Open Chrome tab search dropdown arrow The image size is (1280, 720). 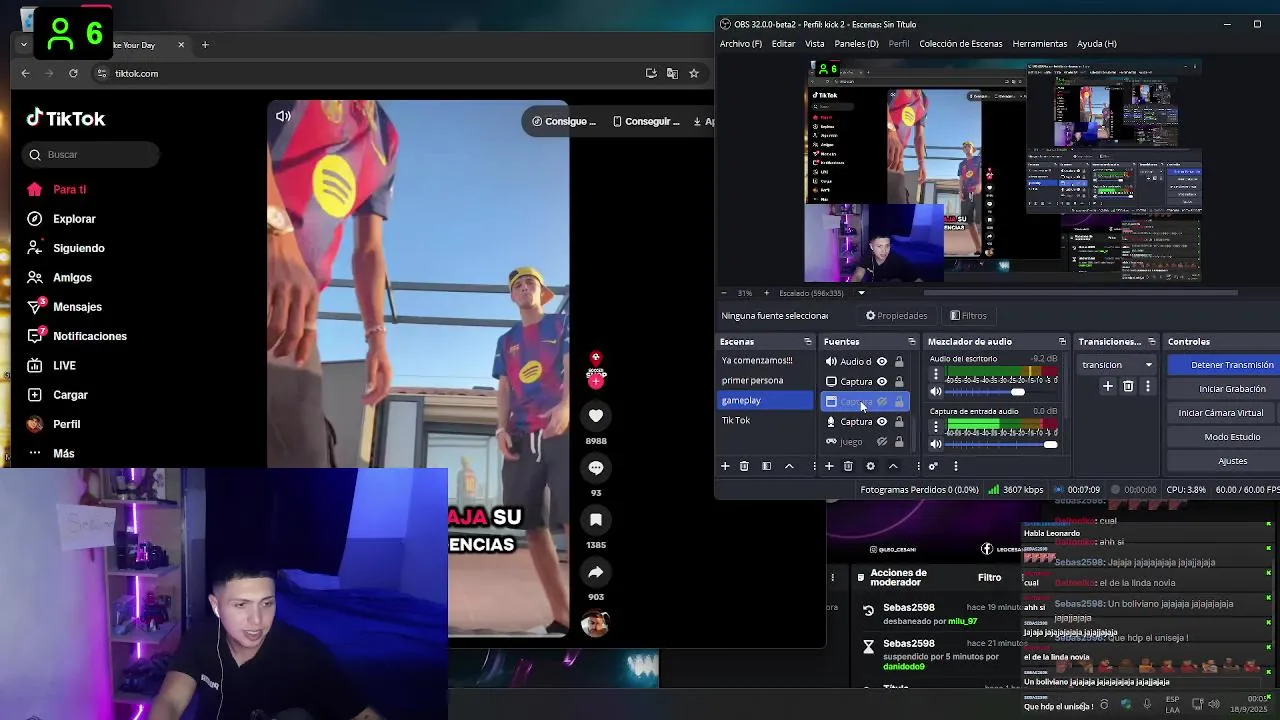pyautogui.click(x=24, y=45)
